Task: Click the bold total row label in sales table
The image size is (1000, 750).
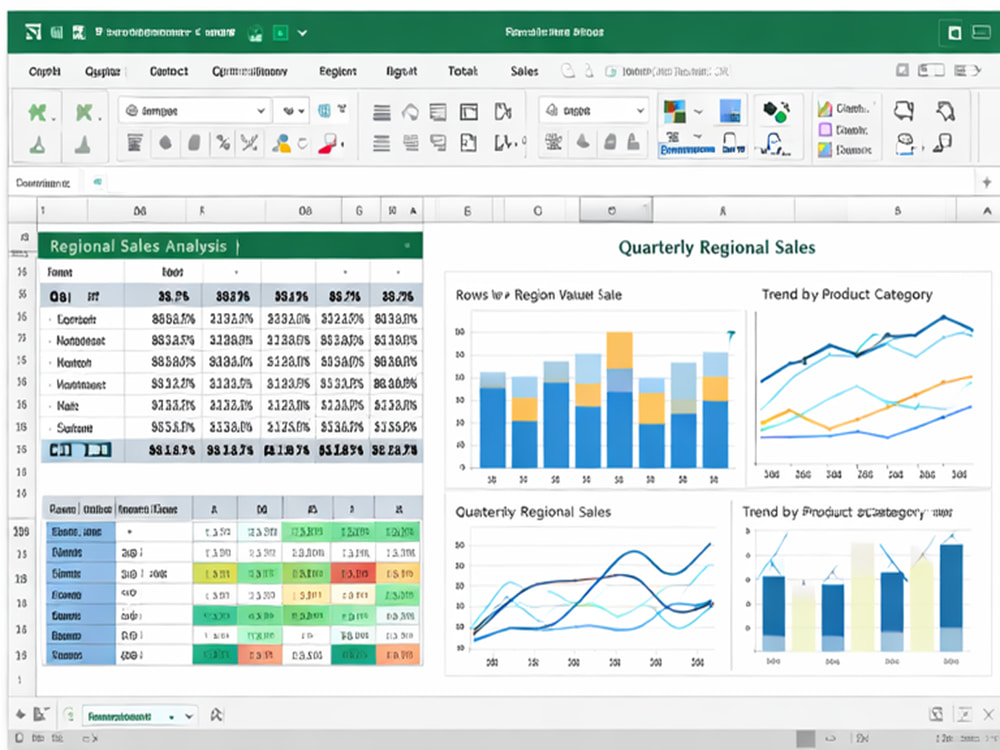Action: click(x=80, y=450)
